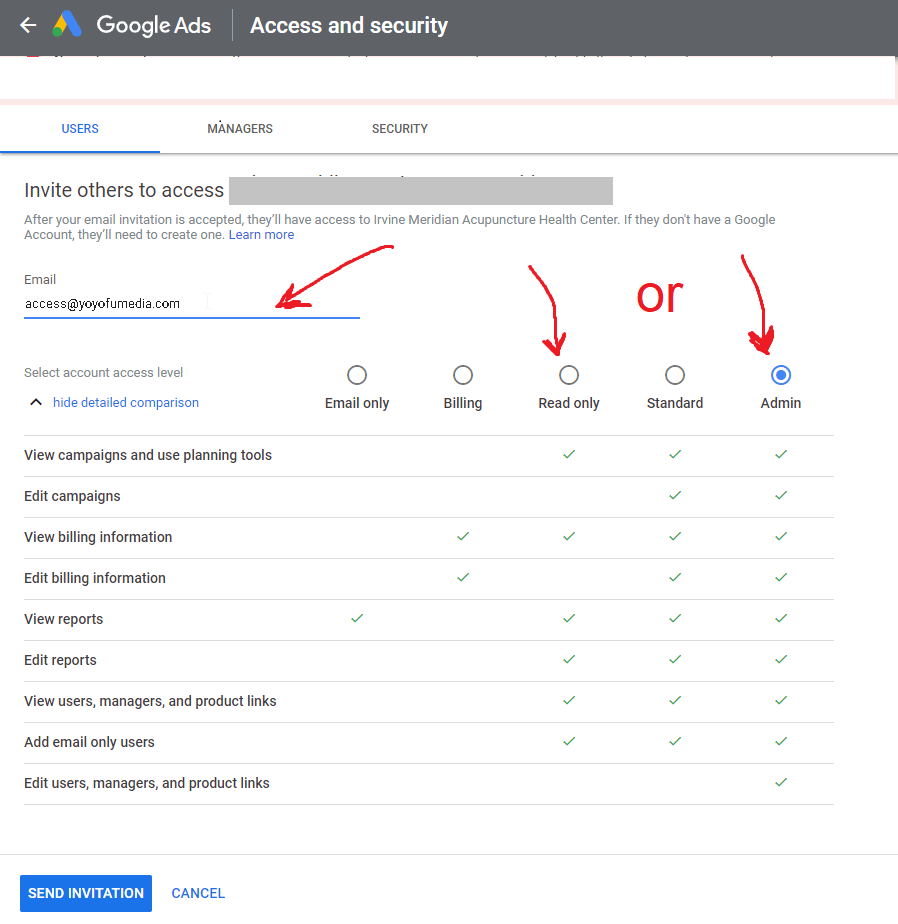Click the checkmark for View campaigns under Read only
Screen dimensions: 898x924
click(569, 455)
